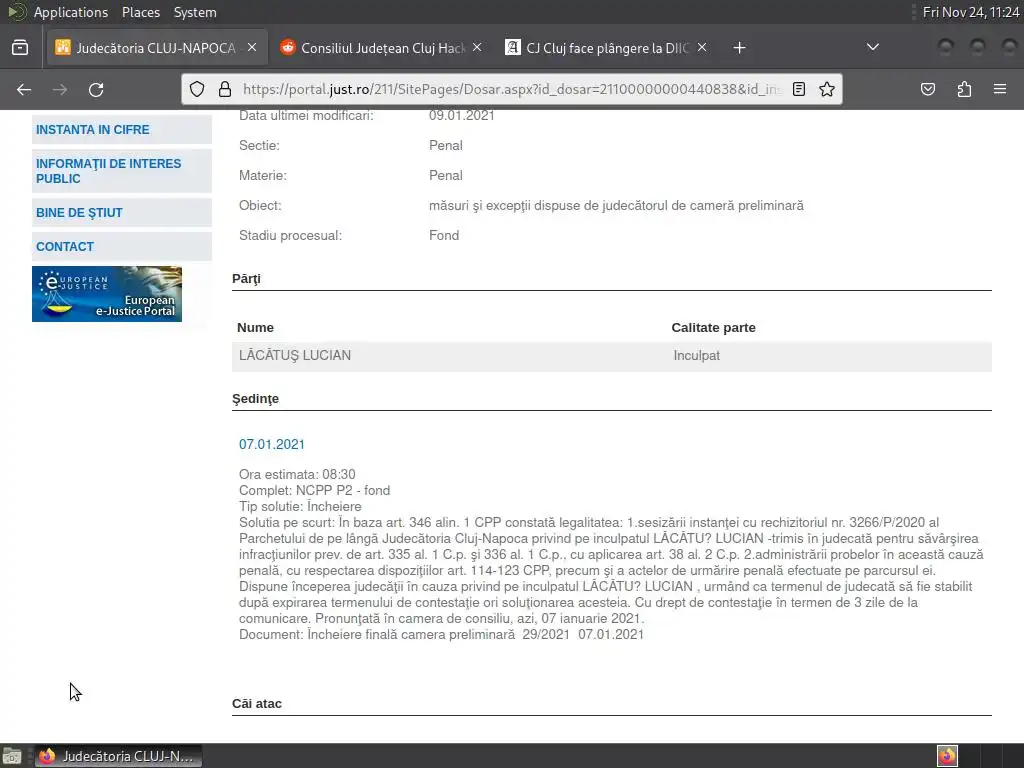The width and height of the screenshot is (1024, 768).
Task: Select the Tip solutie: Încheiere line
Action: click(x=300, y=507)
